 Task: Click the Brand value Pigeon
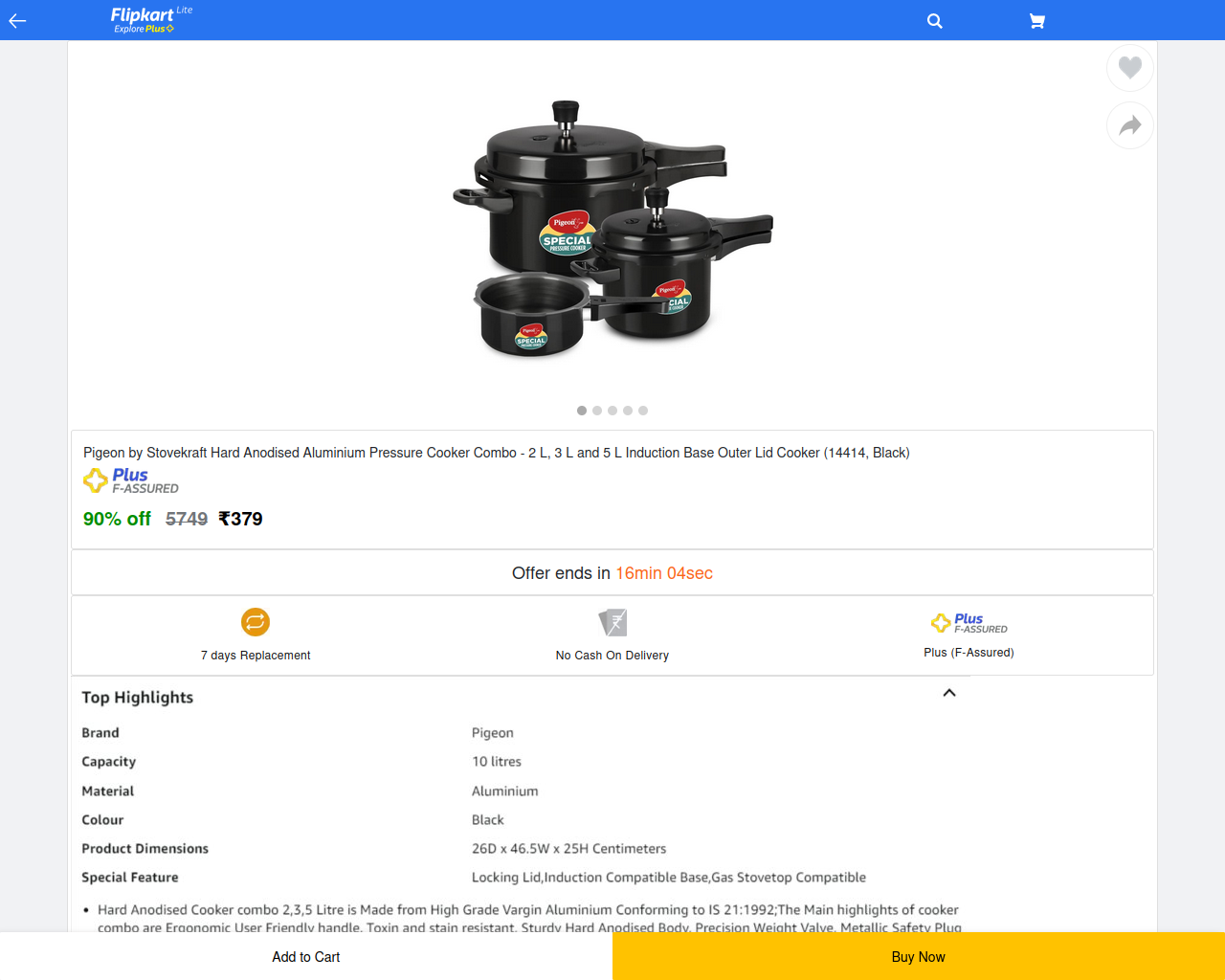pyautogui.click(x=493, y=733)
